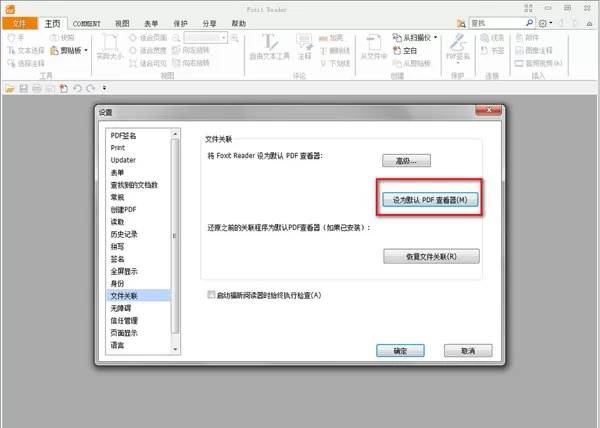Click the folder search icon beside find box
The width and height of the screenshot is (600, 428).
pos(461,24)
